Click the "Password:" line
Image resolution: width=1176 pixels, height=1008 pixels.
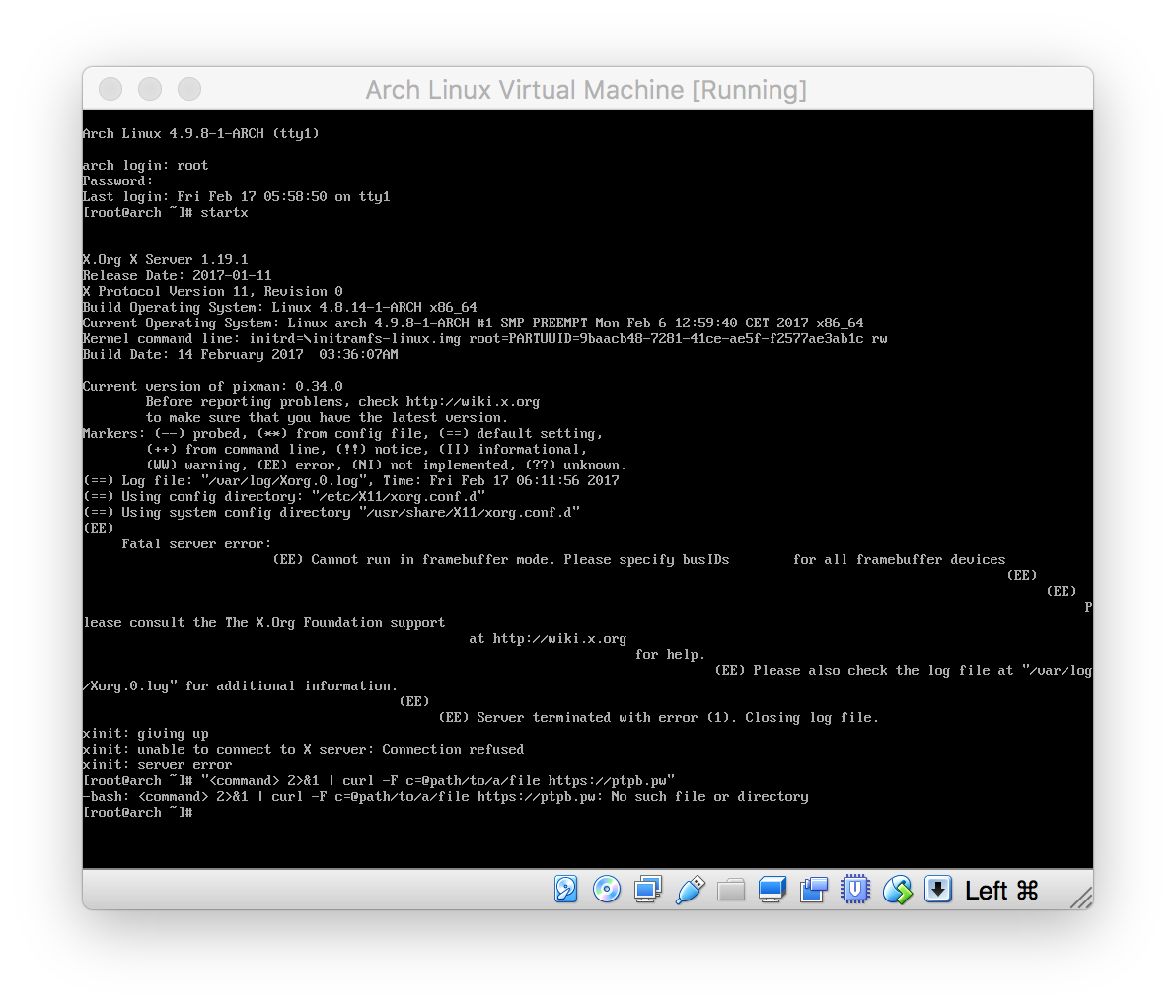pyautogui.click(x=117, y=180)
